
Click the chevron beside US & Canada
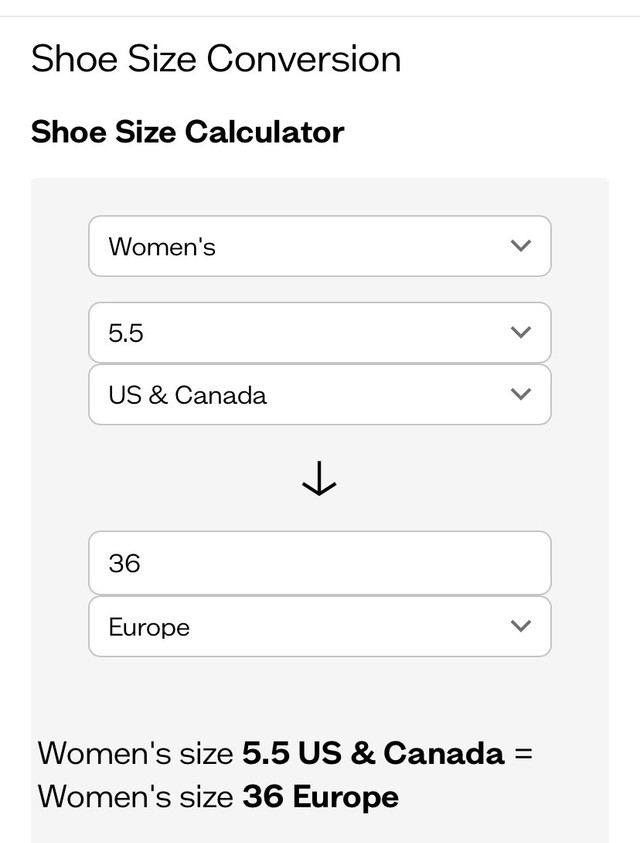520,394
